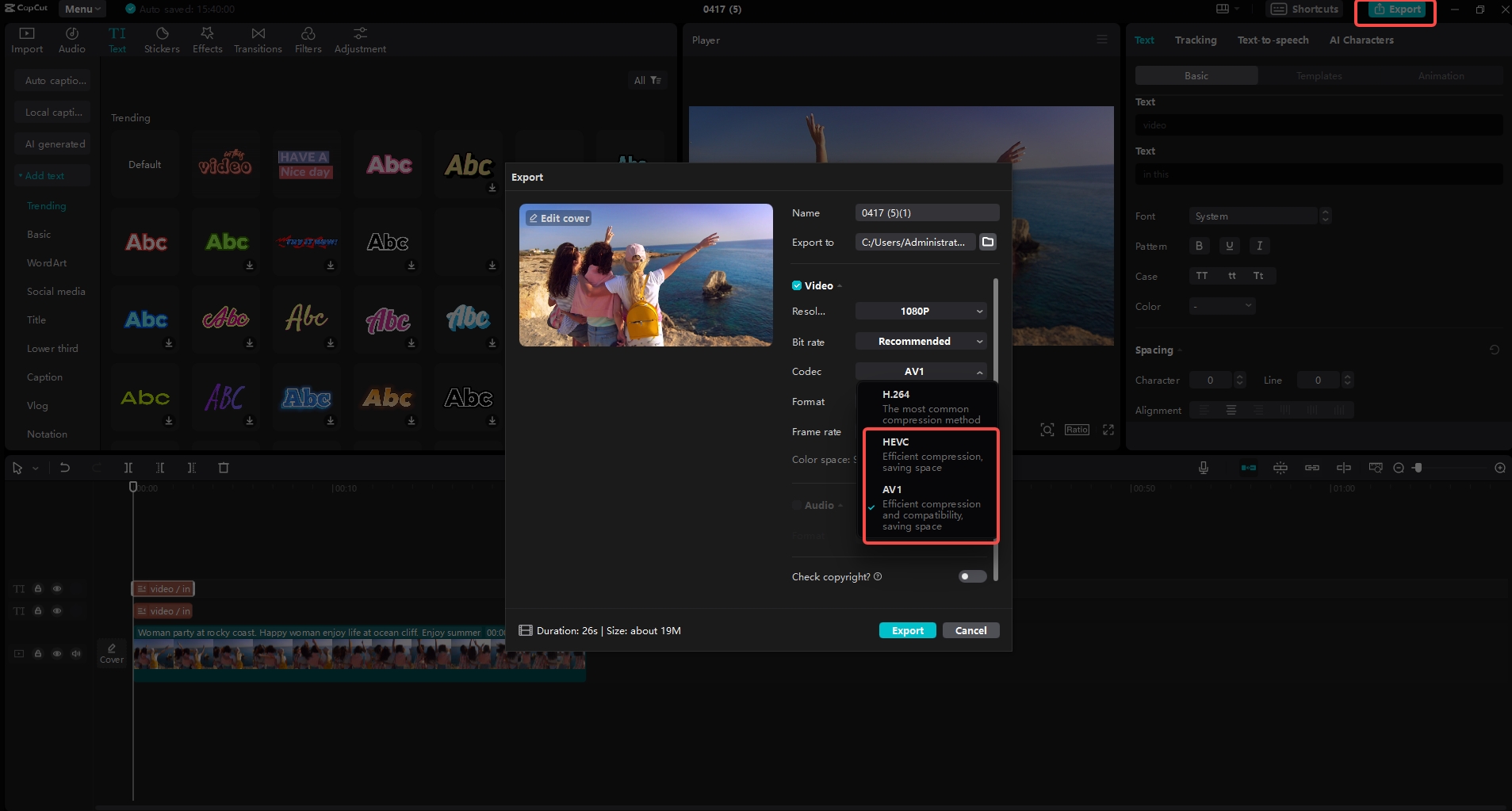Hide the first text track with its eye icon
Viewport: 1512px width, 811px height.
[x=56, y=588]
